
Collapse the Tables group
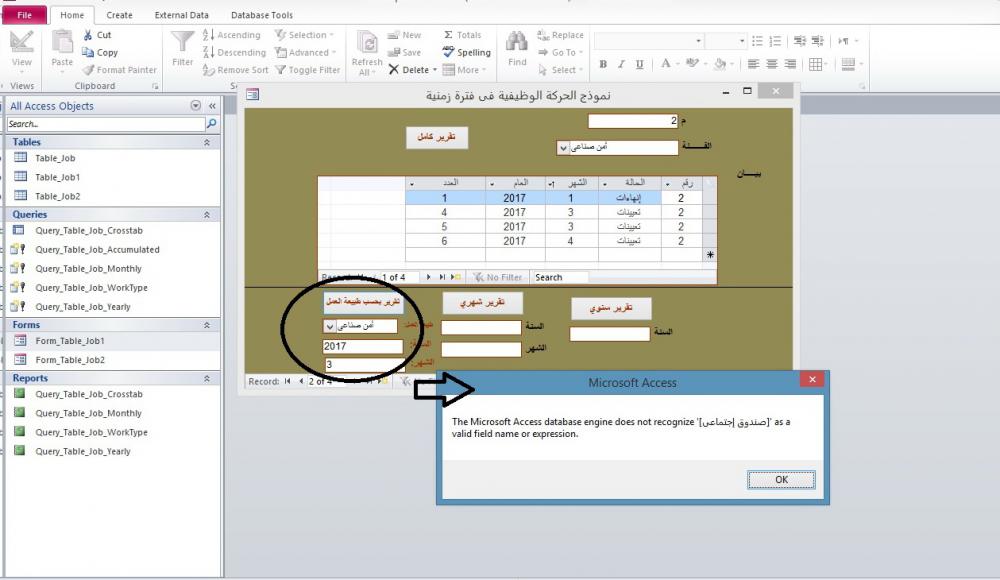point(207,142)
